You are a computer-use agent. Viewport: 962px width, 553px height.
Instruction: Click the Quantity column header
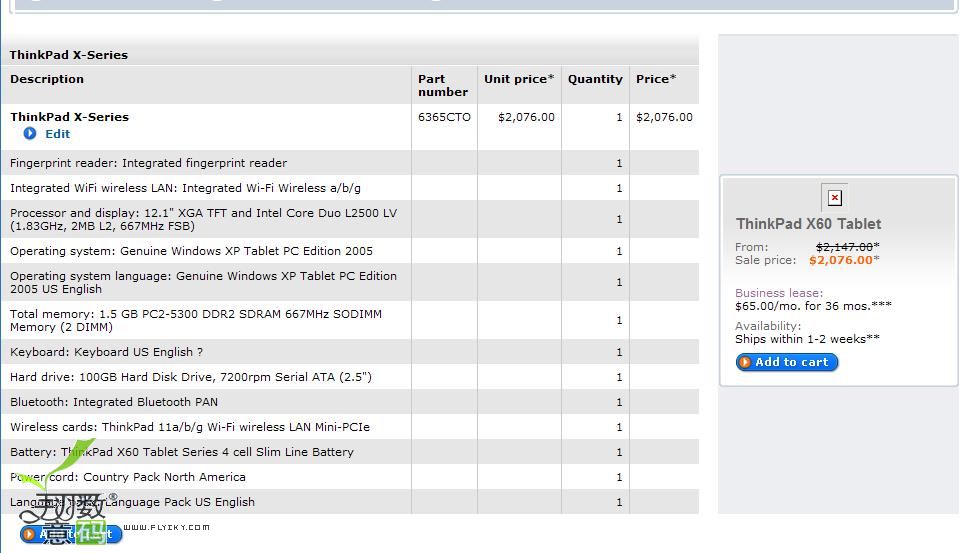tap(595, 79)
